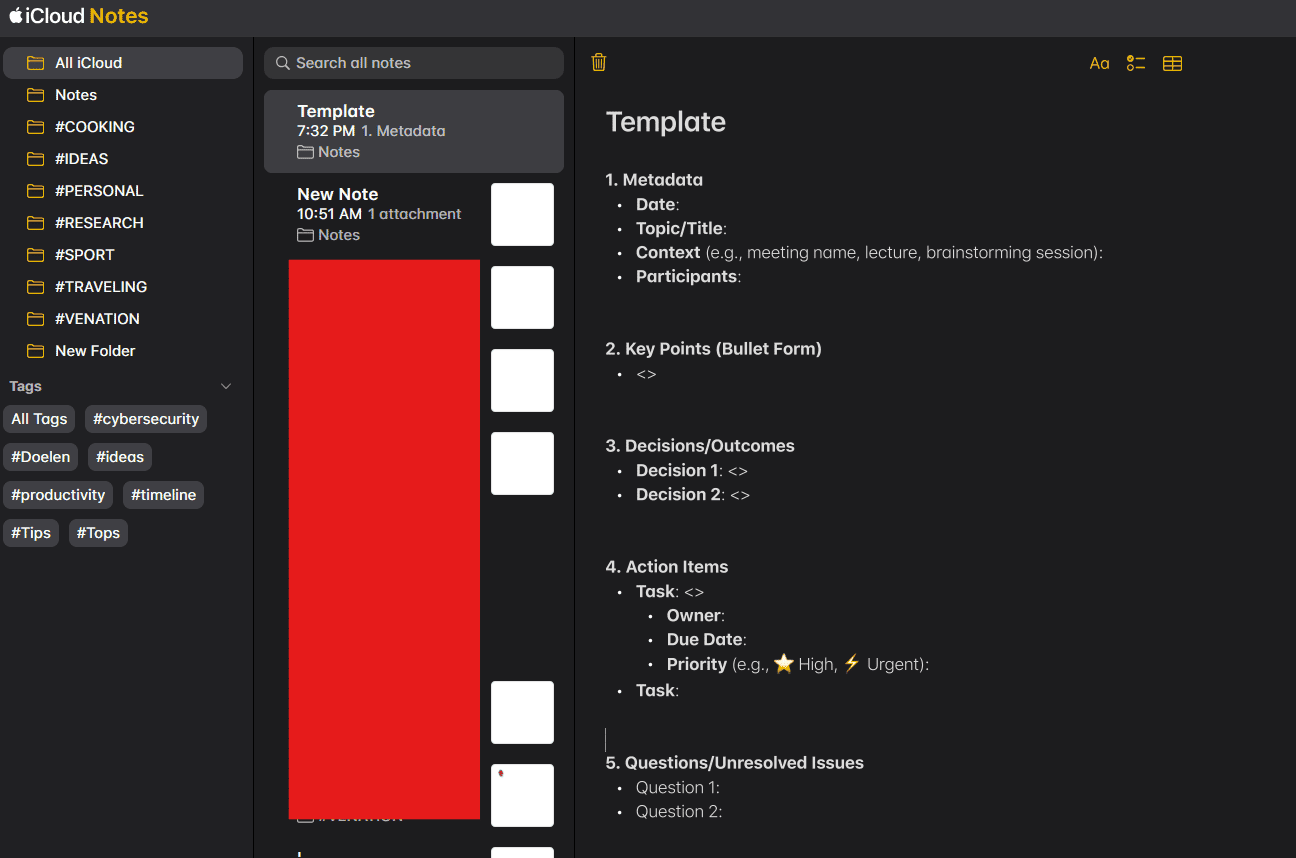Collapse the Tags section chevron
Image resolution: width=1296 pixels, height=858 pixels.
226,386
